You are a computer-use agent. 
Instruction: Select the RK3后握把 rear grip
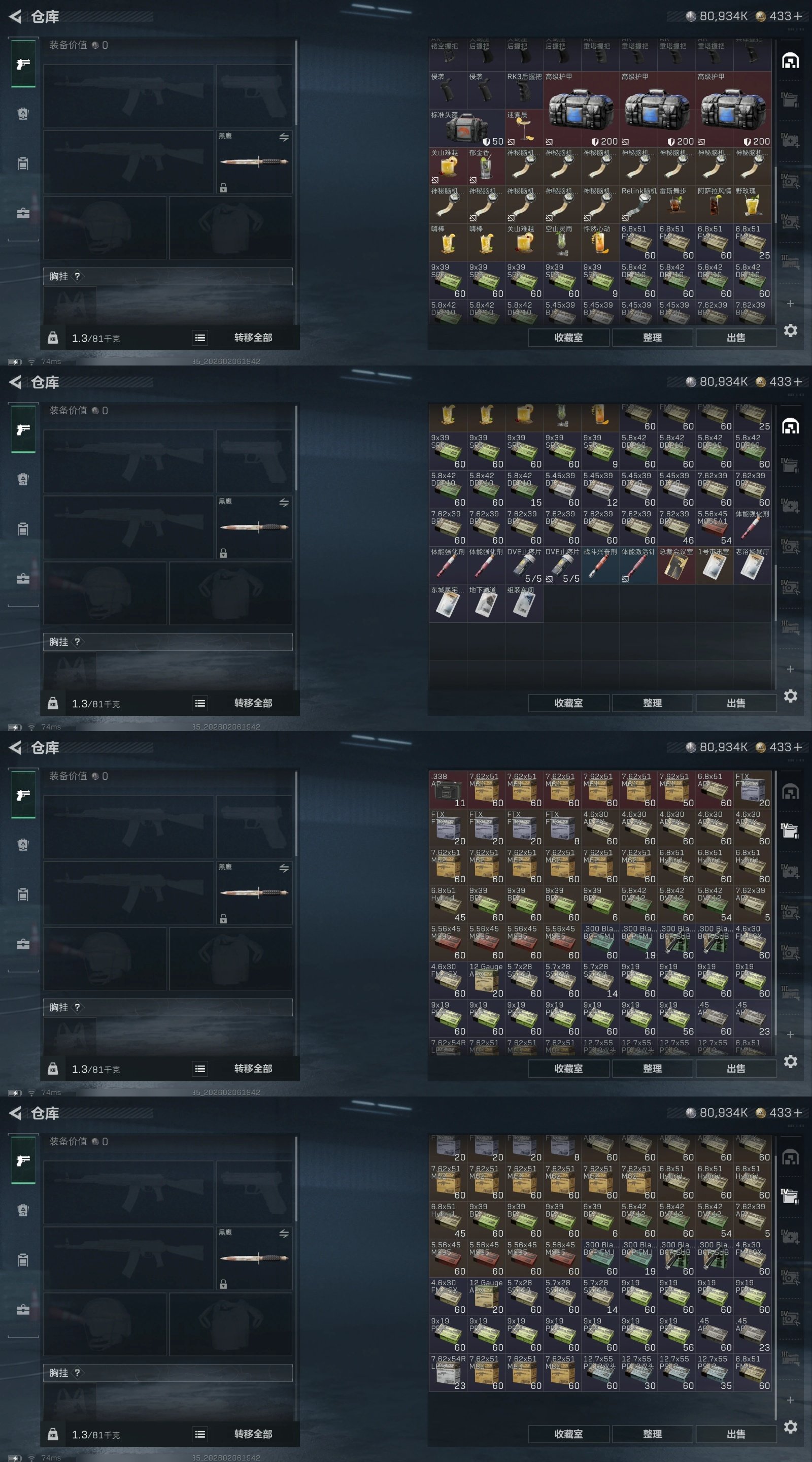coord(524,90)
